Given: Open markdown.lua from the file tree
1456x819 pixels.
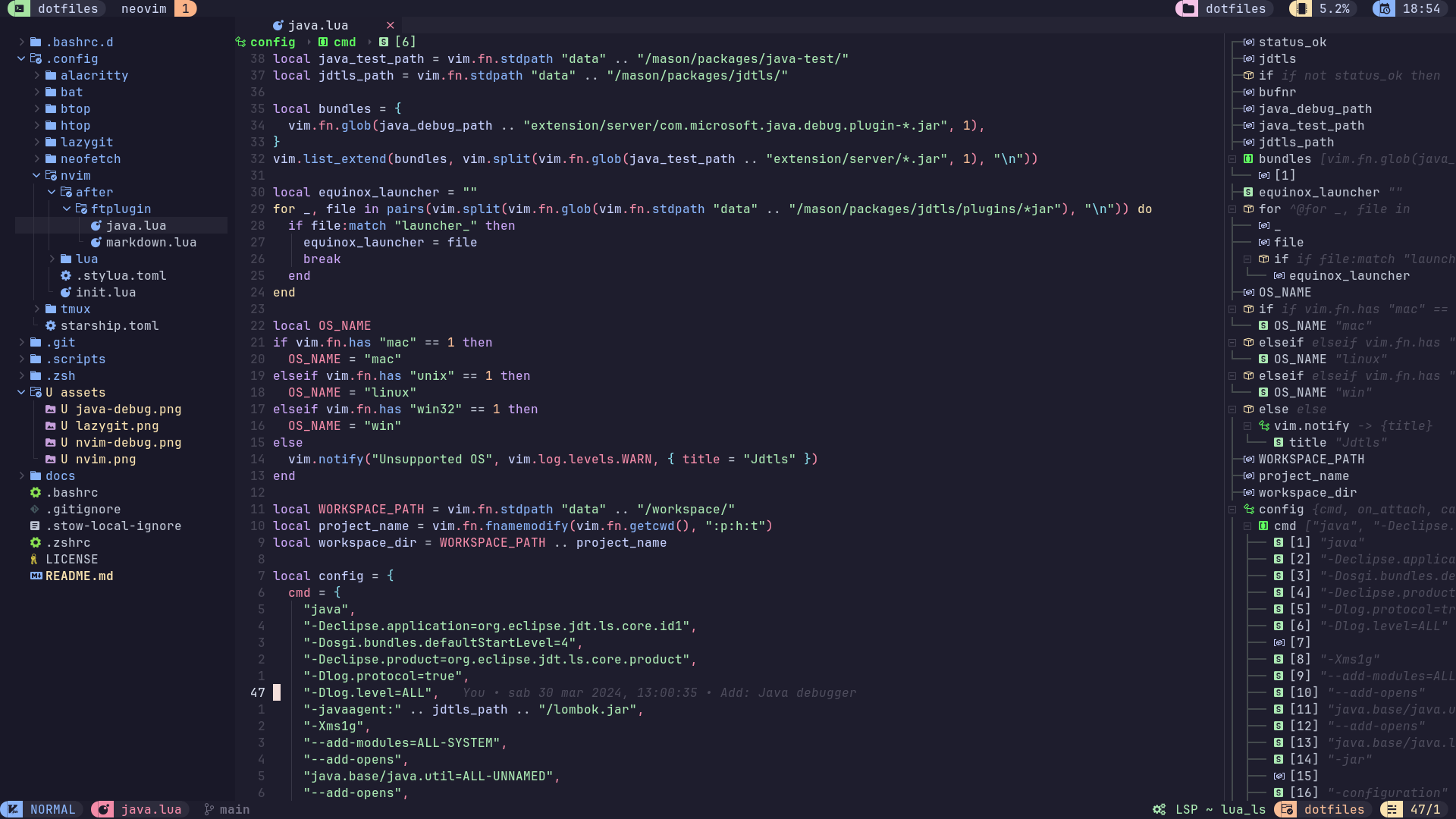Looking at the screenshot, I should tap(151, 242).
